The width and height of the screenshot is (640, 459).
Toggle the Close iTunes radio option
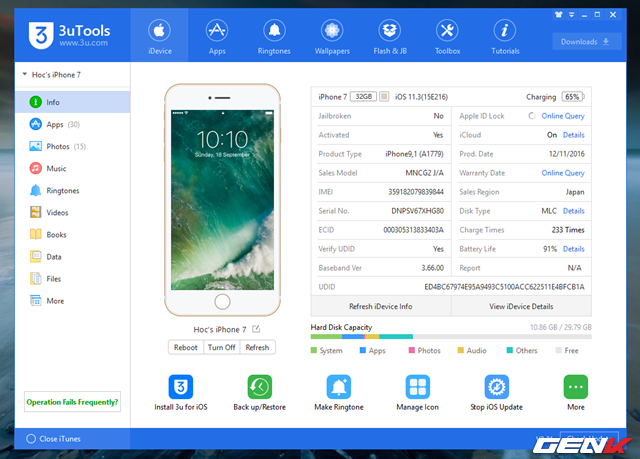[x=31, y=439]
